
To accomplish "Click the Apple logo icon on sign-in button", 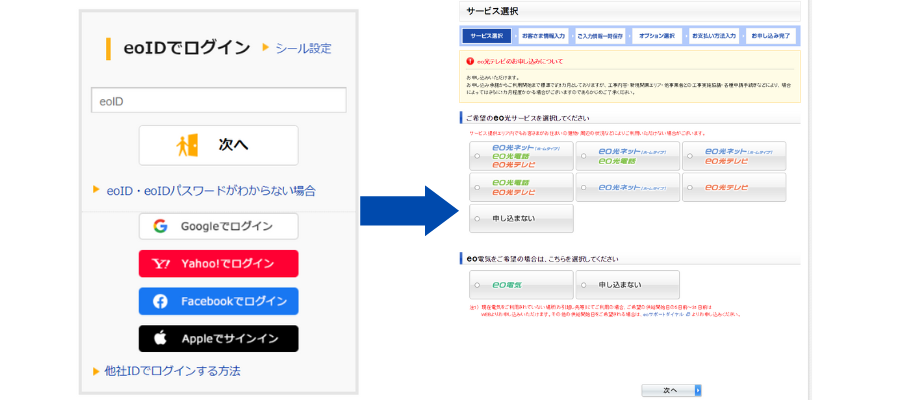I will point(160,339).
